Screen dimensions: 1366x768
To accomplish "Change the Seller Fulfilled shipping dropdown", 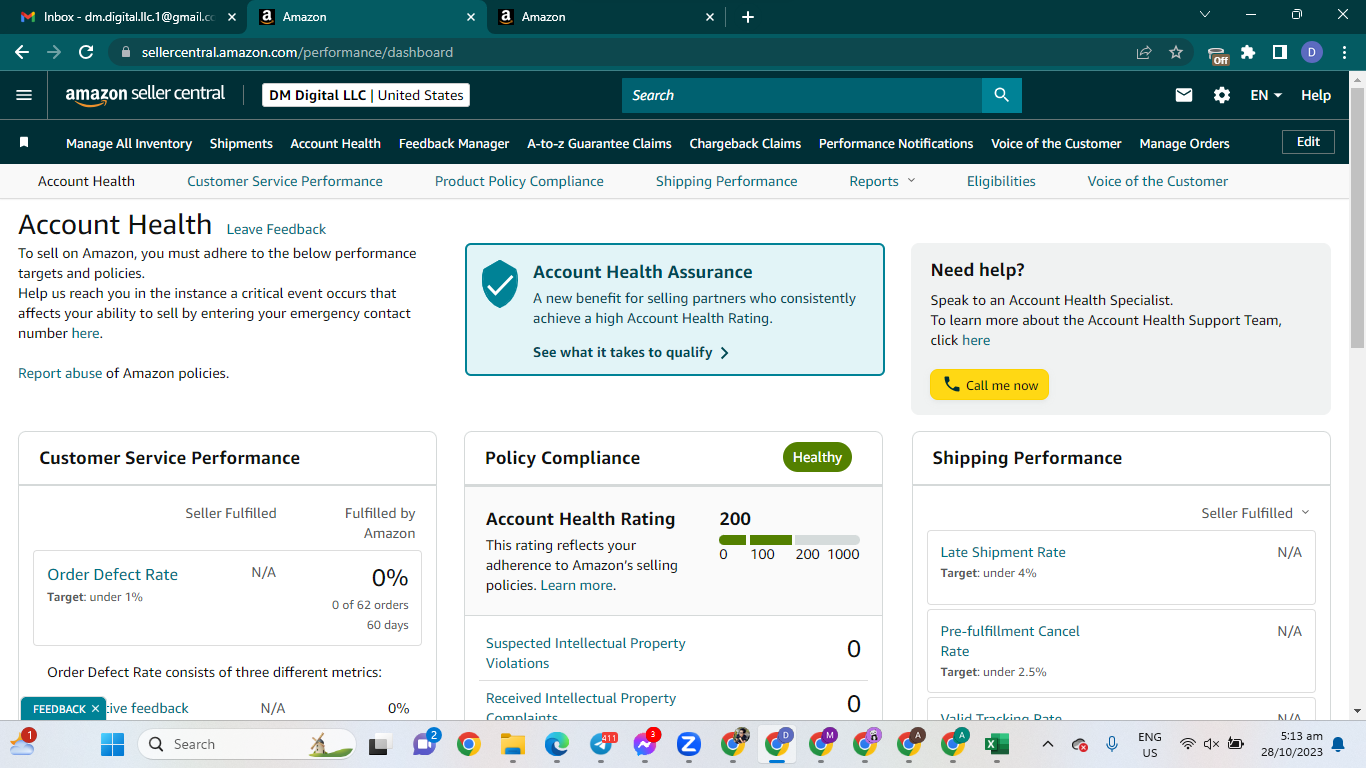I will [x=1255, y=513].
